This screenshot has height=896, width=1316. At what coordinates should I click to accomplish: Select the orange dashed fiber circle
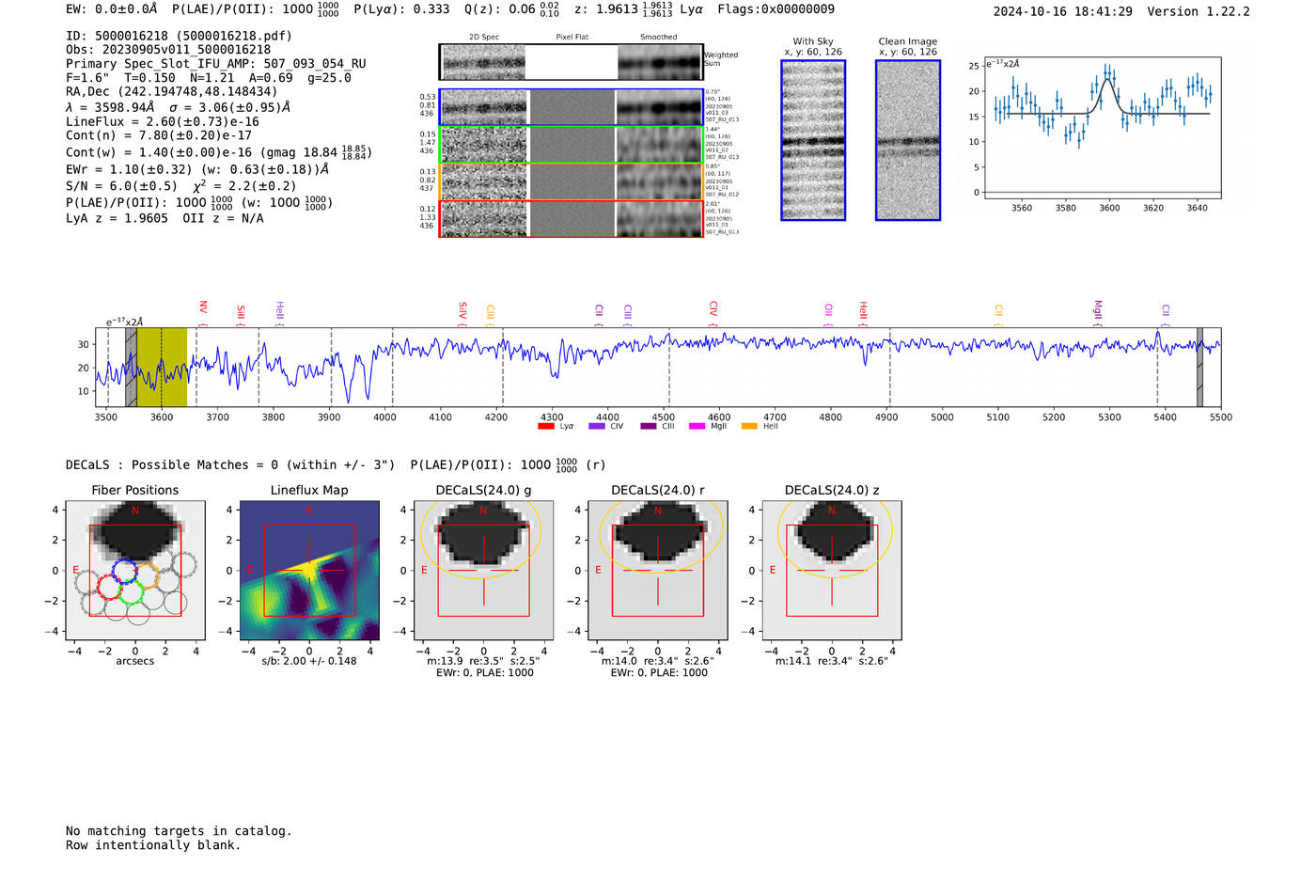coord(149,574)
